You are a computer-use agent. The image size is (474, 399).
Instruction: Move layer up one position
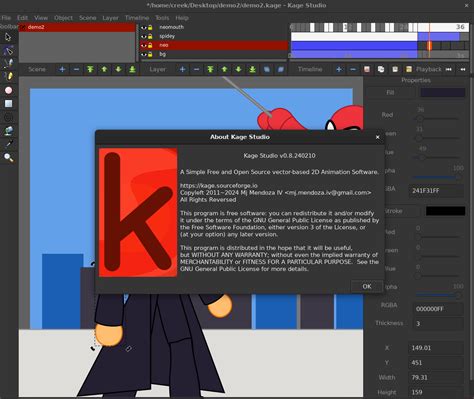[x=224, y=69]
